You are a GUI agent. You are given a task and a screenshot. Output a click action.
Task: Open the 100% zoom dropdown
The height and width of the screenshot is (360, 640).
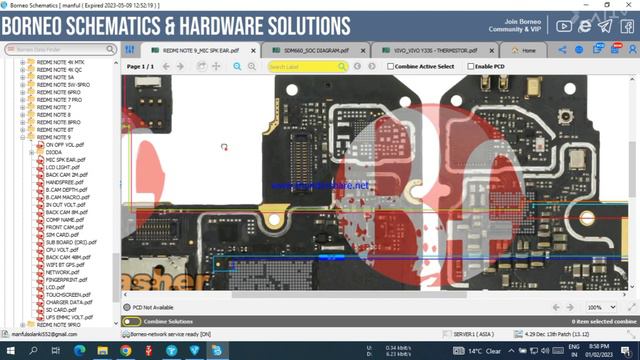602,307
